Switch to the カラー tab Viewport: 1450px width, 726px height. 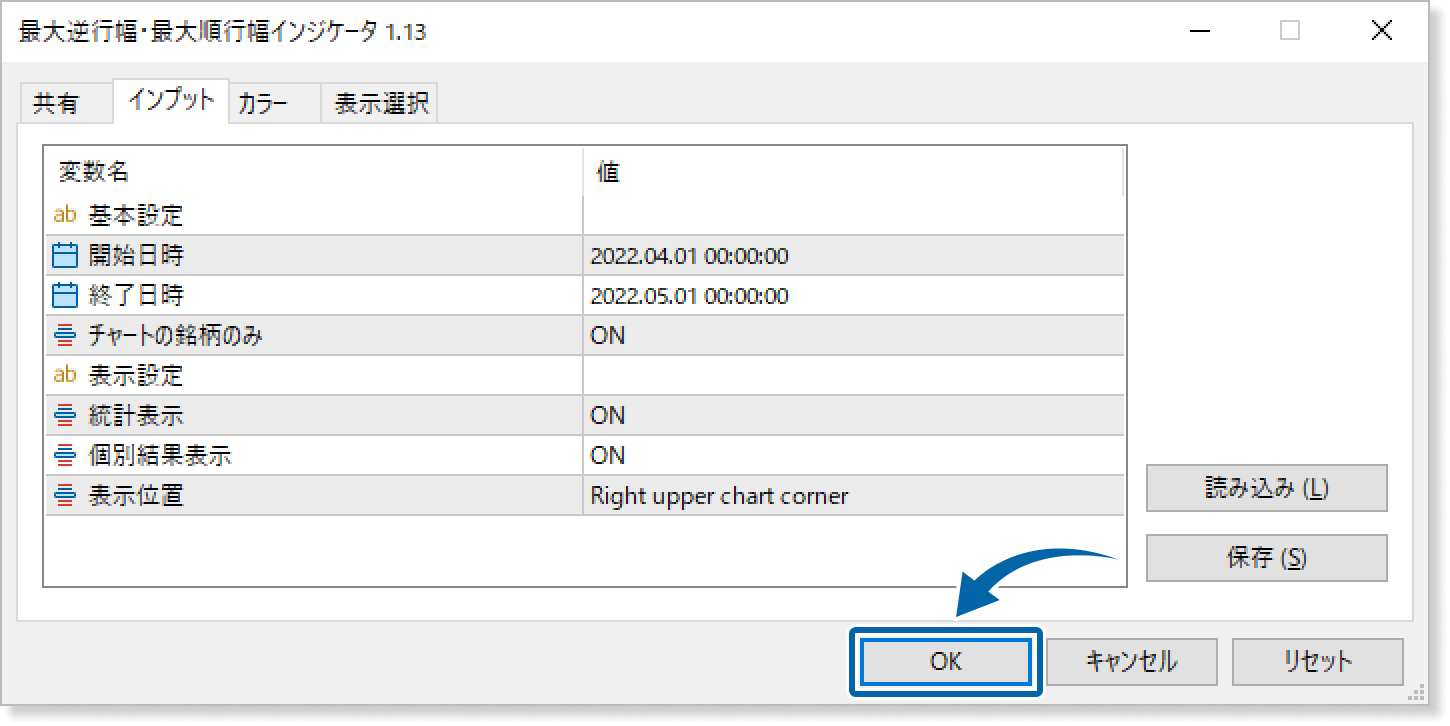point(264,103)
